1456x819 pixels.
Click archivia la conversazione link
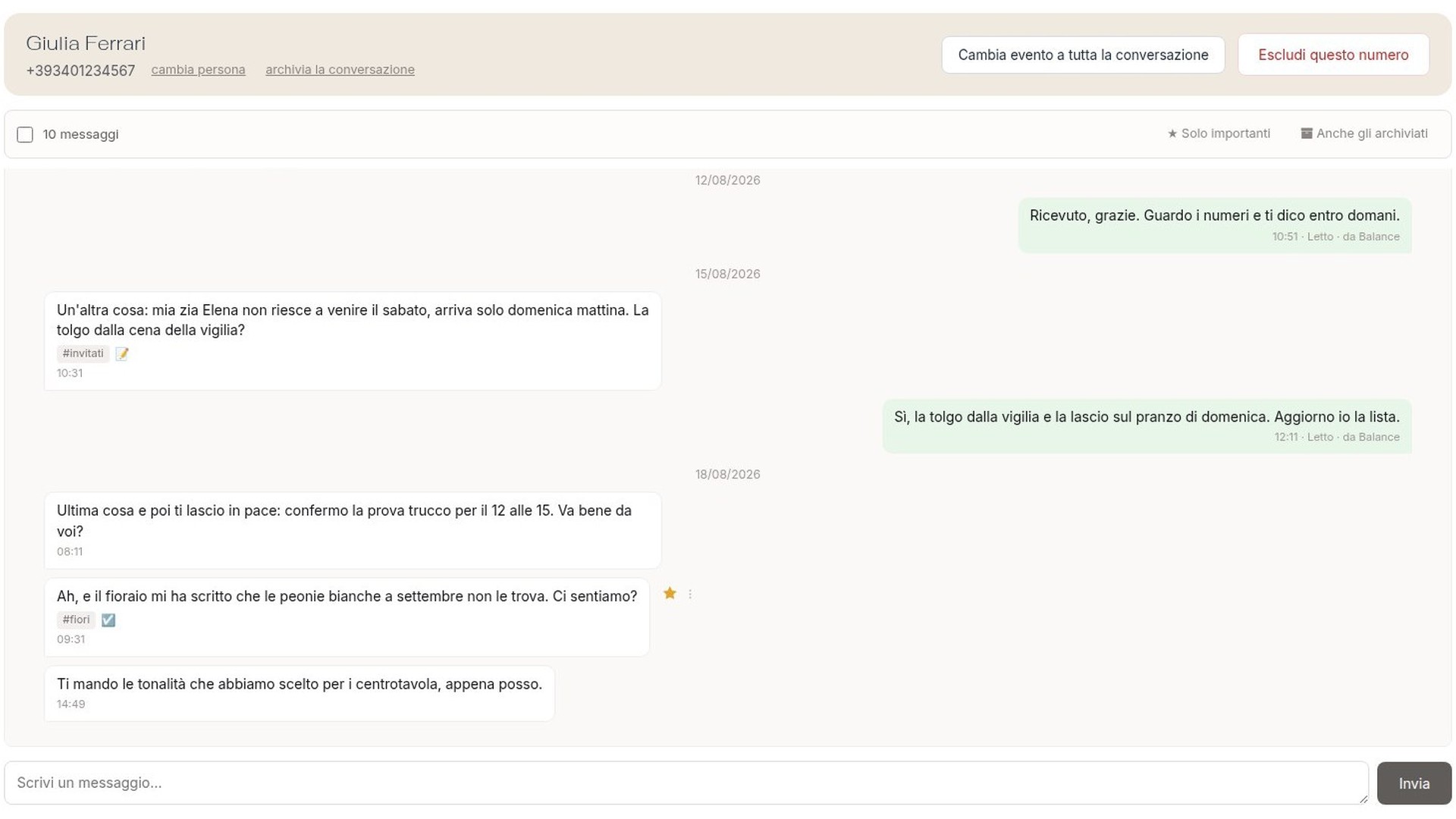click(x=340, y=70)
